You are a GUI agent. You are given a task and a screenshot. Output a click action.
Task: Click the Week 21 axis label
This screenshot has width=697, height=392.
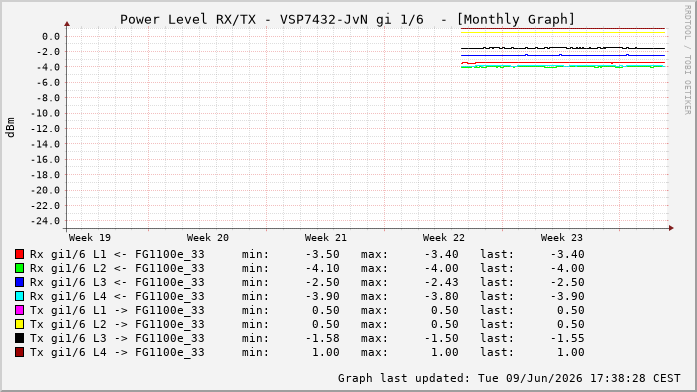pos(325,238)
